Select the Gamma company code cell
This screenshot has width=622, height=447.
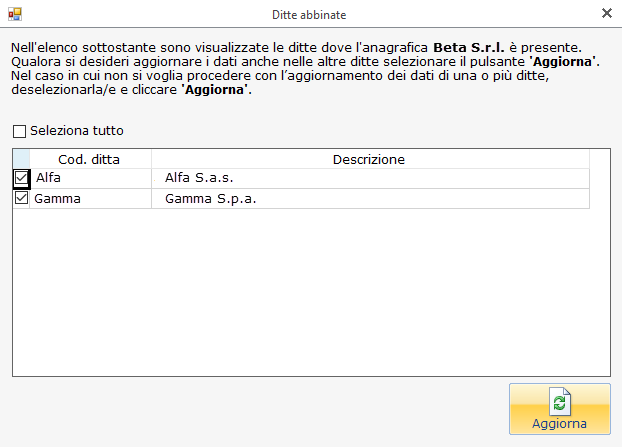coord(91,198)
